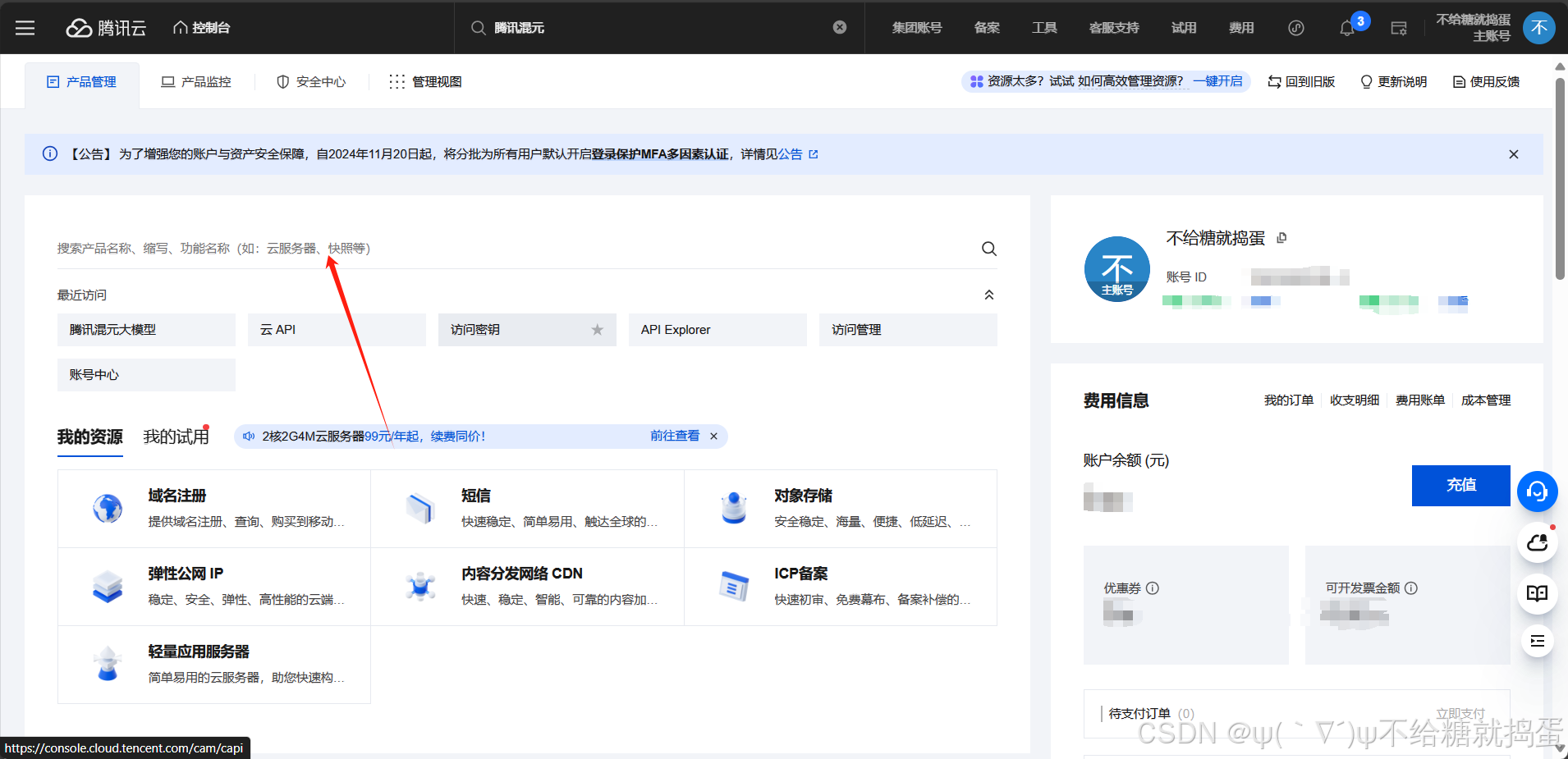Copy the account name 不给糖就捣蛋
The width and height of the screenshot is (1568, 759).
pyautogui.click(x=1281, y=238)
